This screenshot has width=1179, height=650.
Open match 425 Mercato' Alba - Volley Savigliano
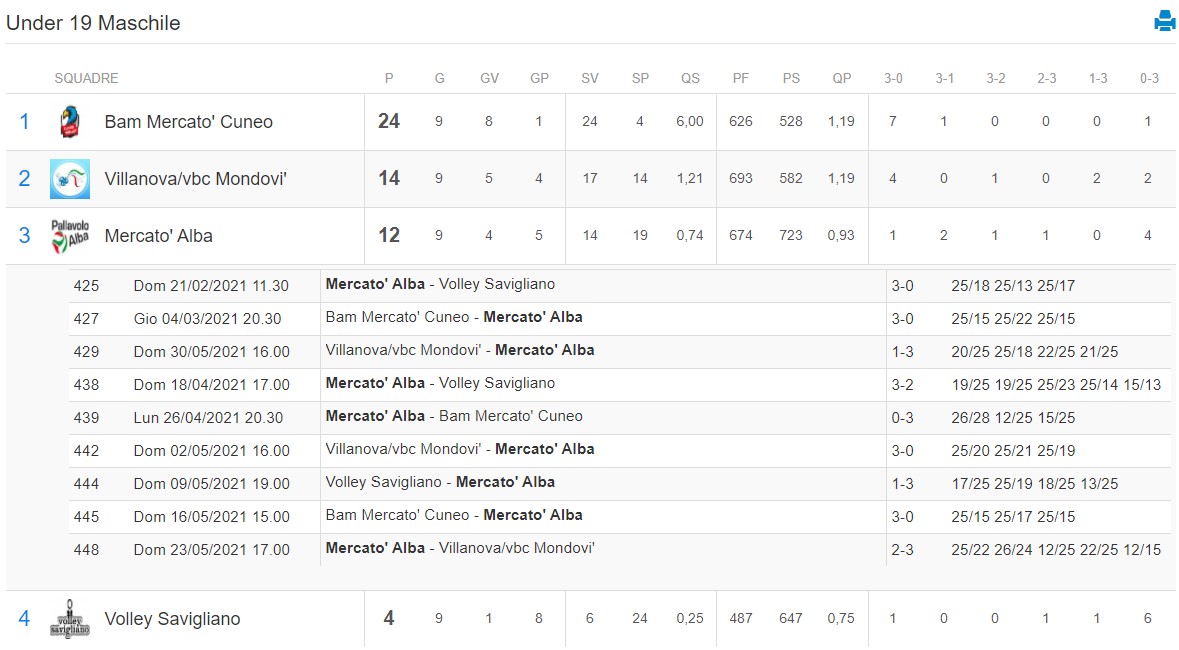tap(620, 286)
